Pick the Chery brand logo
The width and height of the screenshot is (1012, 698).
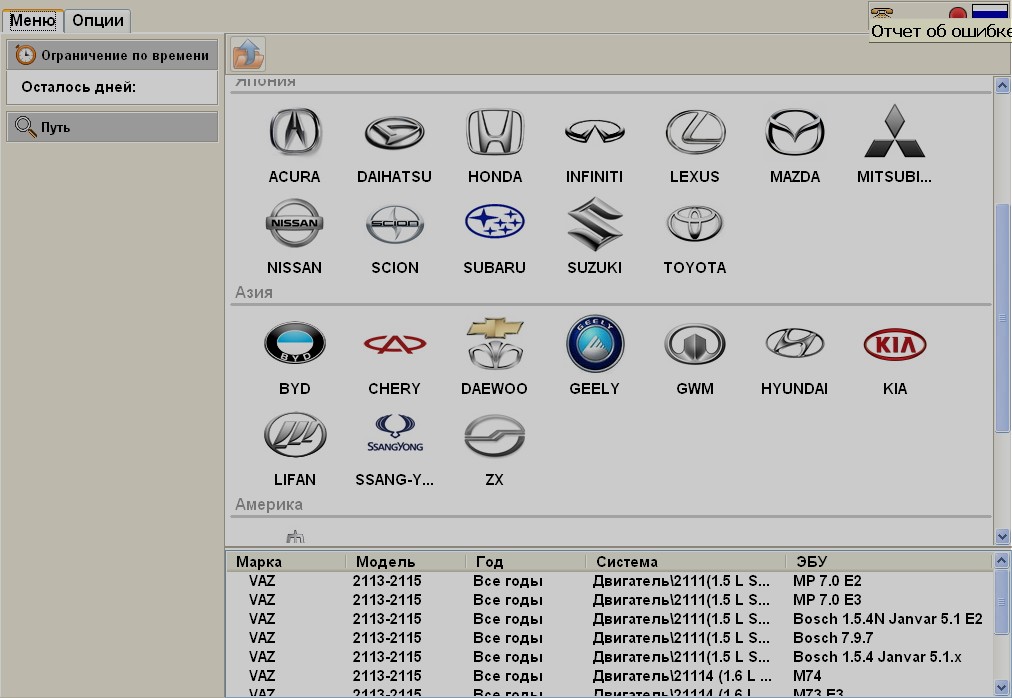pos(394,345)
